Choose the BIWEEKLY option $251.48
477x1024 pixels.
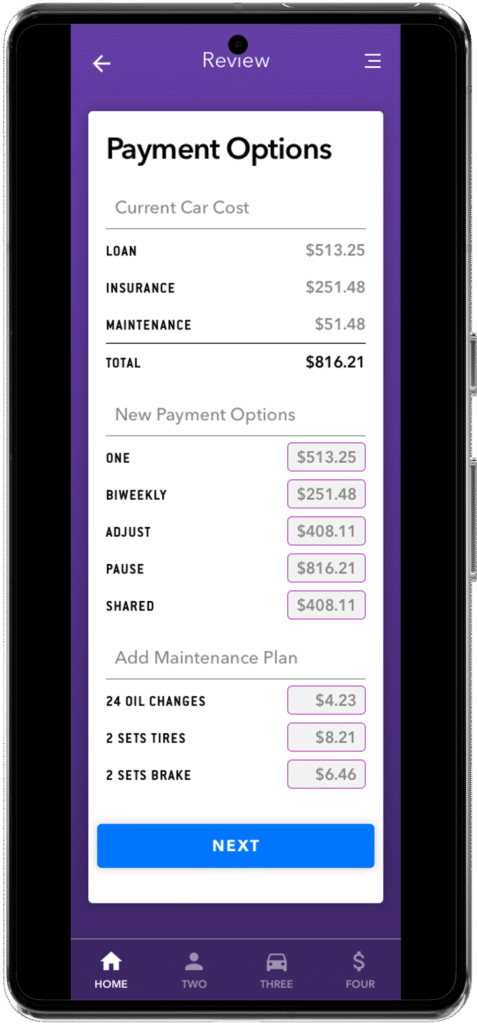click(326, 494)
